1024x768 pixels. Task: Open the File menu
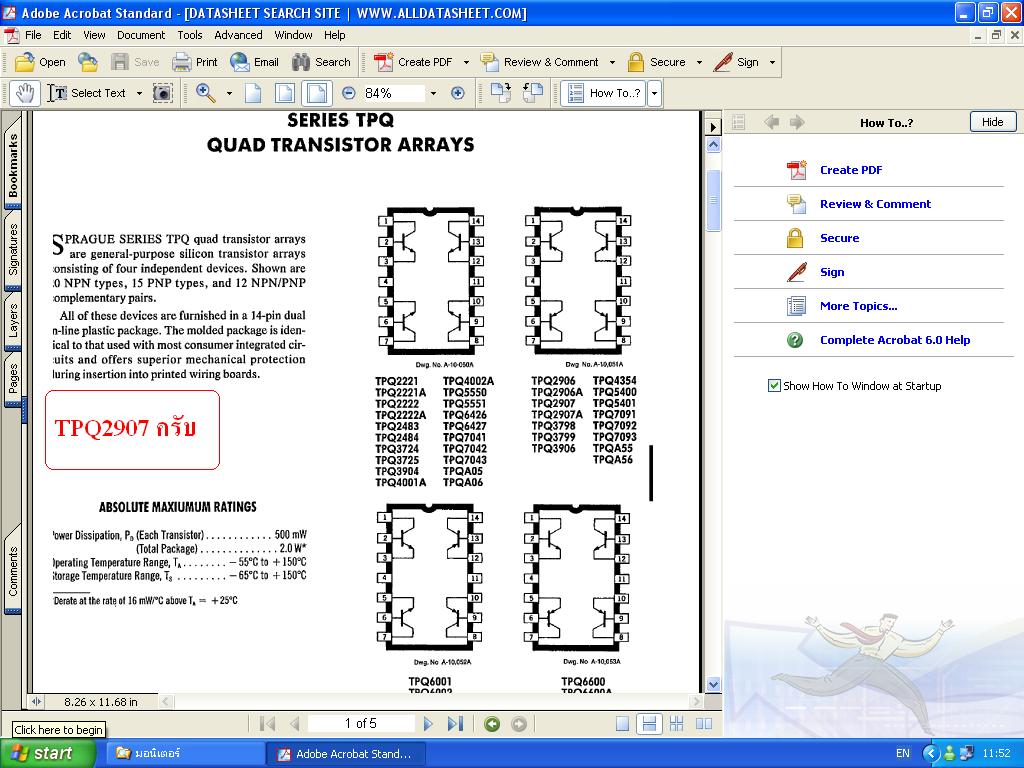tap(33, 35)
